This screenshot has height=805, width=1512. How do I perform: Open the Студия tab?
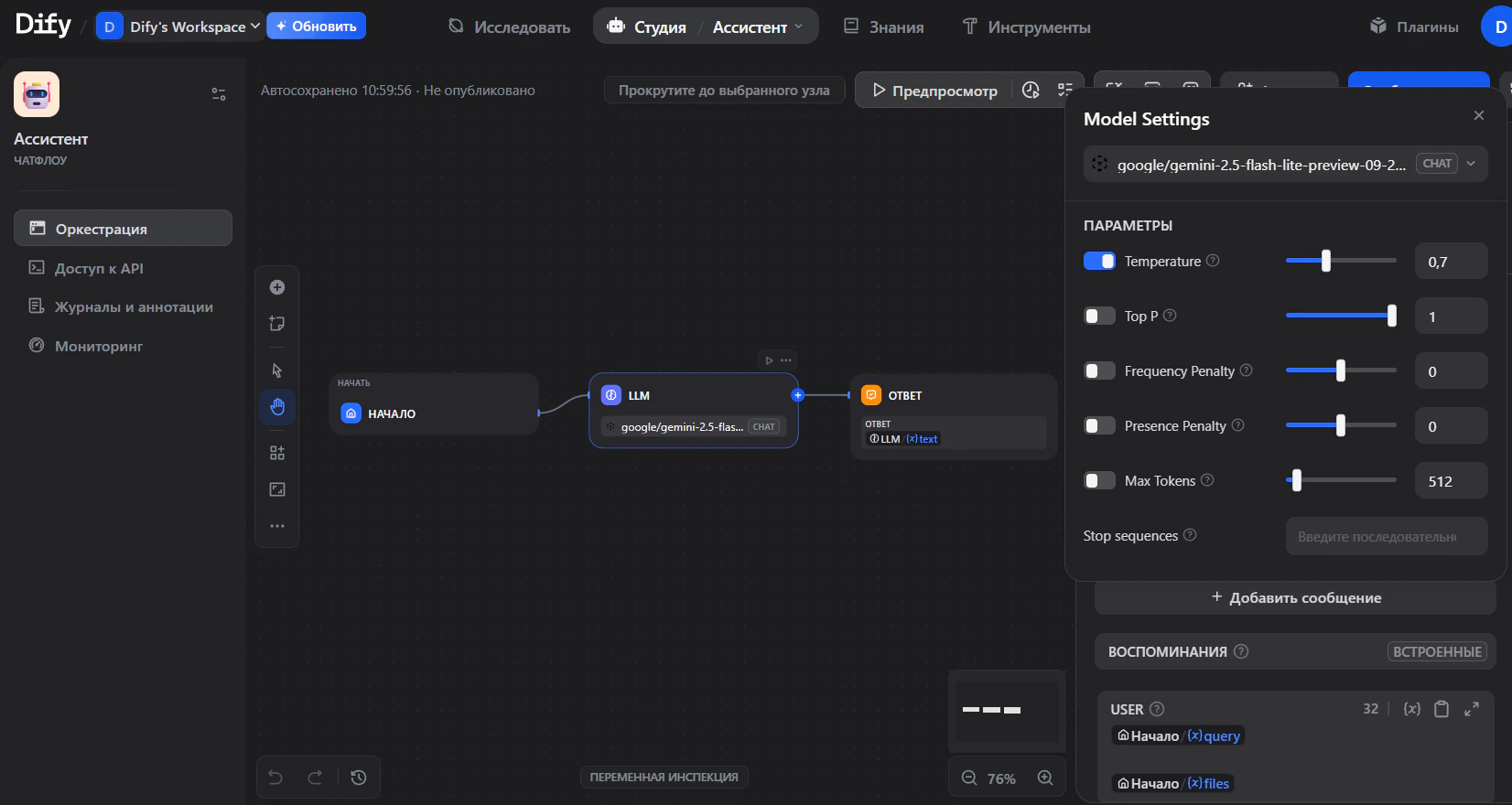647,27
